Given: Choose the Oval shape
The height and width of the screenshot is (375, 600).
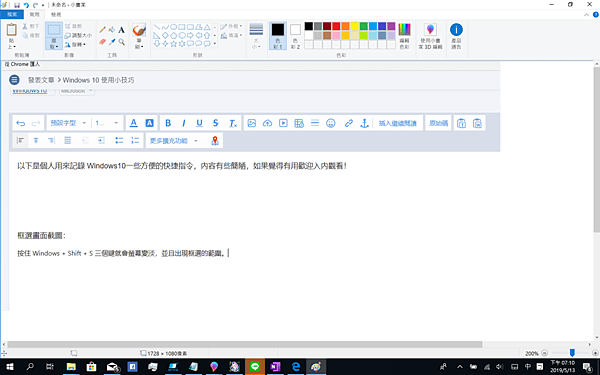Looking at the screenshot, I should pyautogui.click(x=173, y=27).
